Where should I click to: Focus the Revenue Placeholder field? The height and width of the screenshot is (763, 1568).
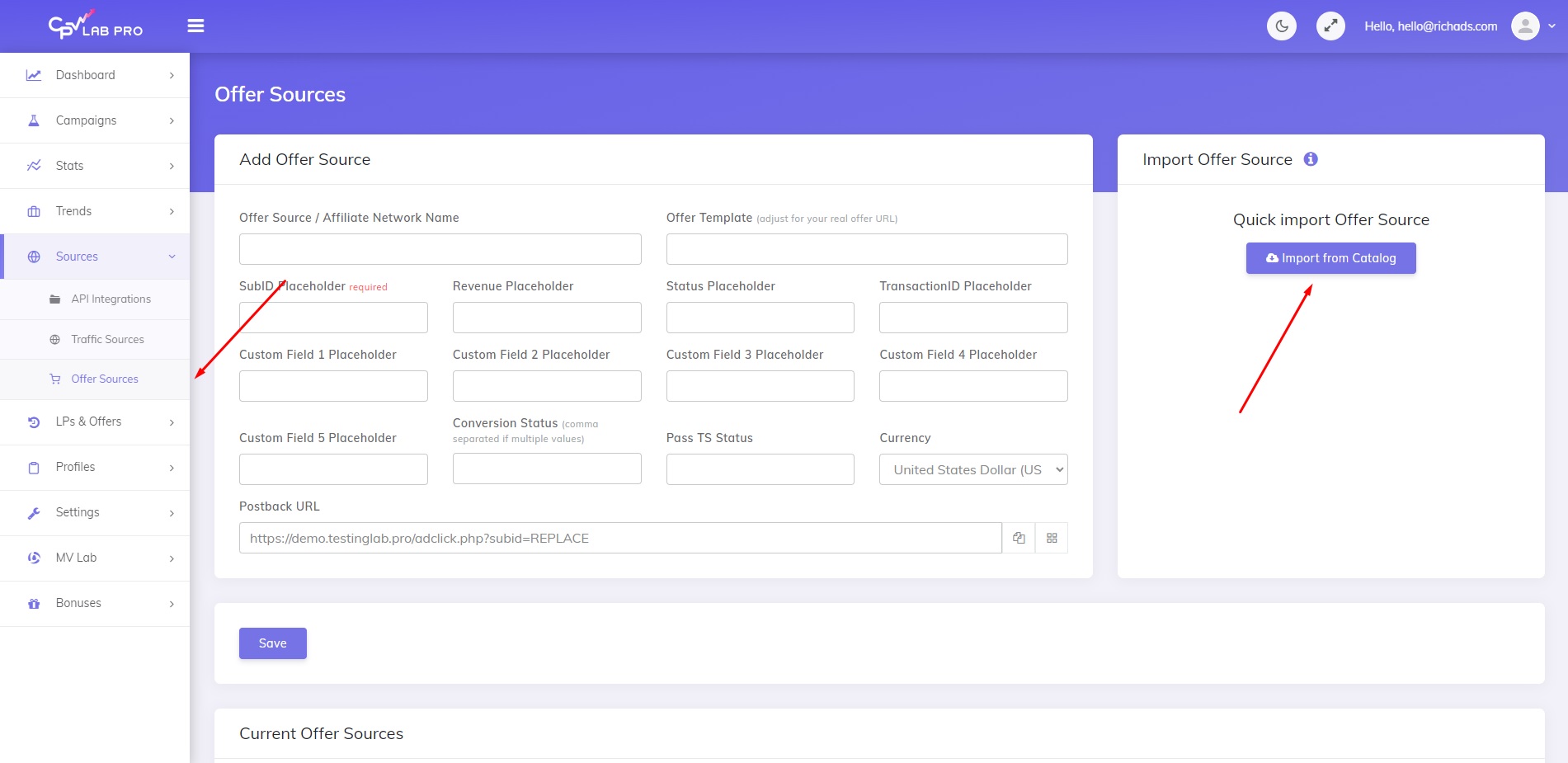coord(547,318)
